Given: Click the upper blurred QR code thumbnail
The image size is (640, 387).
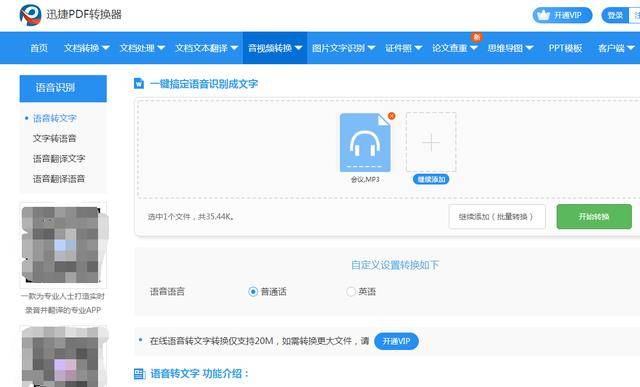Looking at the screenshot, I should click(63, 245).
